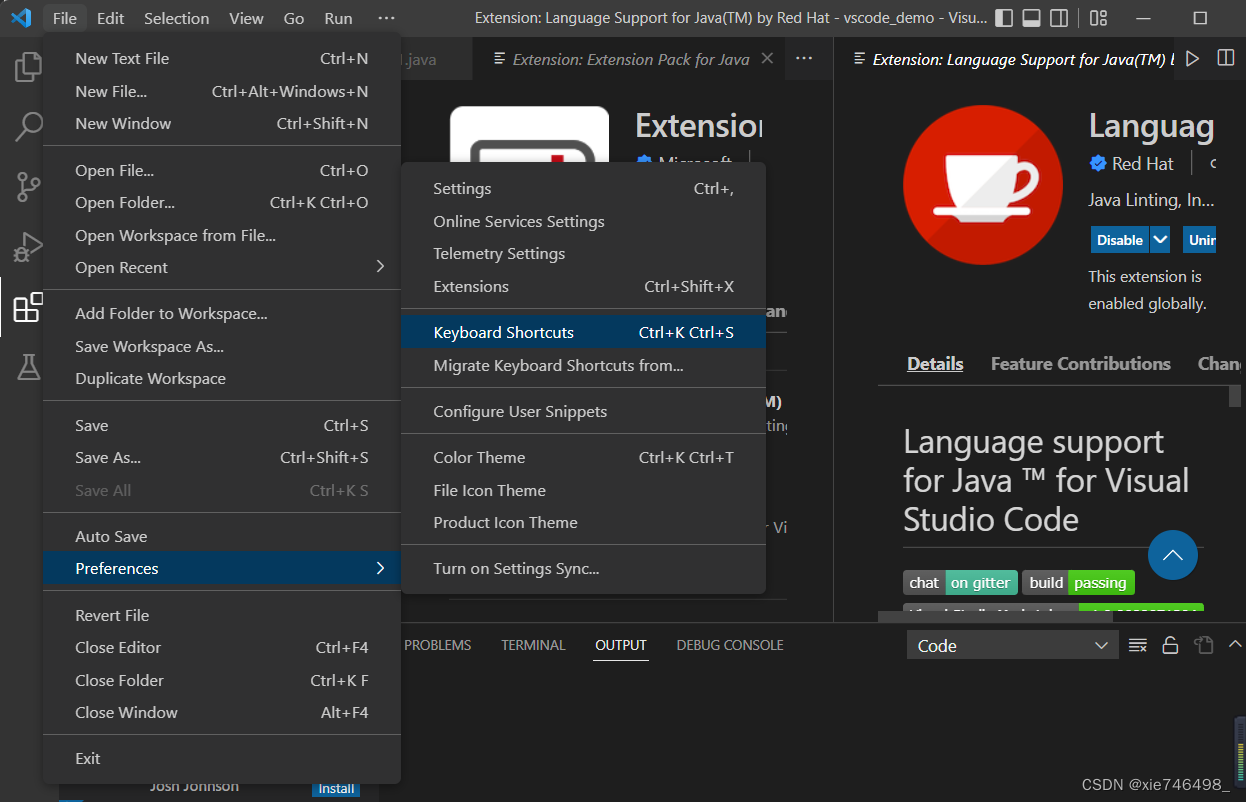Toggle the secondary side bar layout icon
Viewport: 1246px width, 802px height.
[1059, 18]
